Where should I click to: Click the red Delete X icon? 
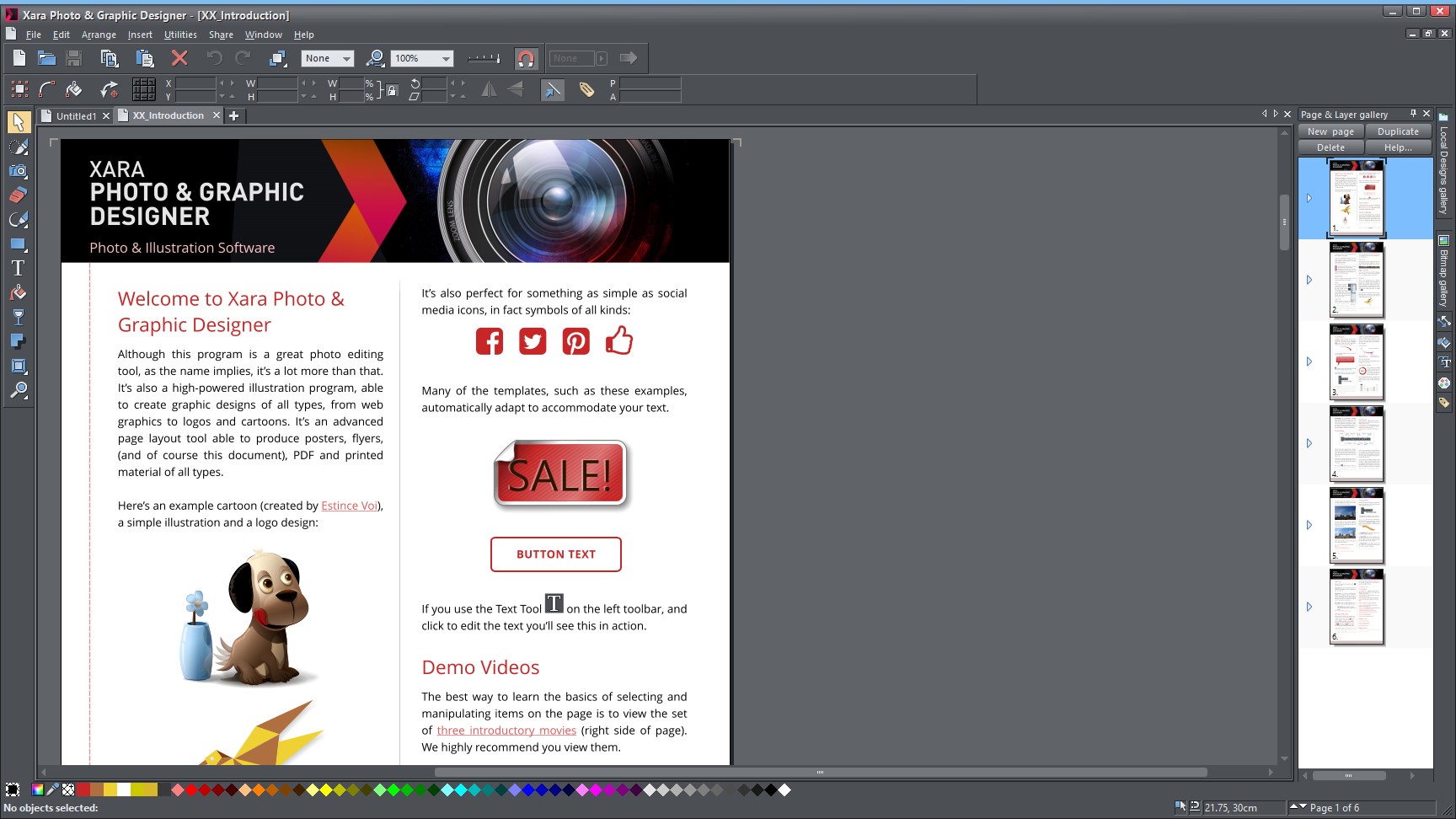(179, 58)
